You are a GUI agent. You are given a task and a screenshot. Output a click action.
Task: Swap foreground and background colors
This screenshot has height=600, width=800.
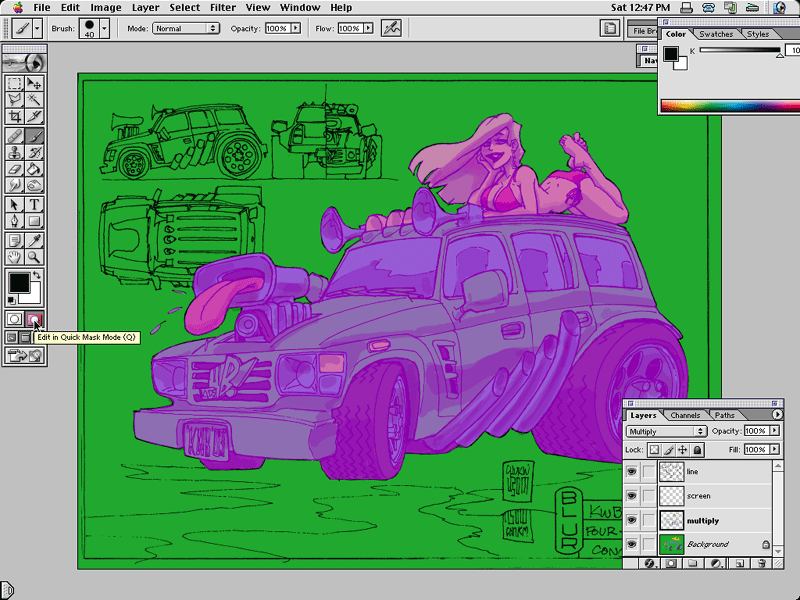coord(37,276)
